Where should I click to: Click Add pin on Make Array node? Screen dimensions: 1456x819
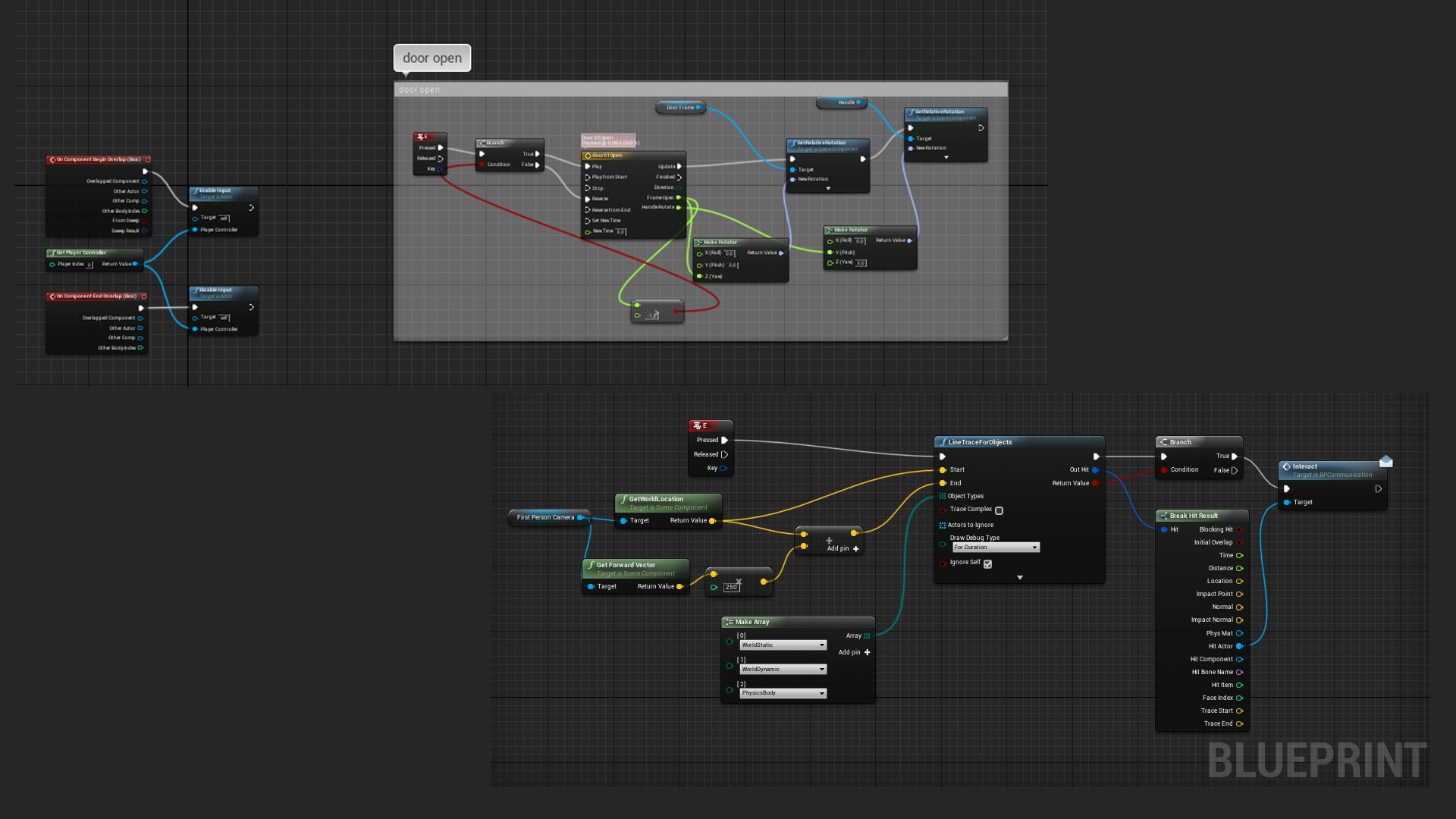tap(855, 652)
